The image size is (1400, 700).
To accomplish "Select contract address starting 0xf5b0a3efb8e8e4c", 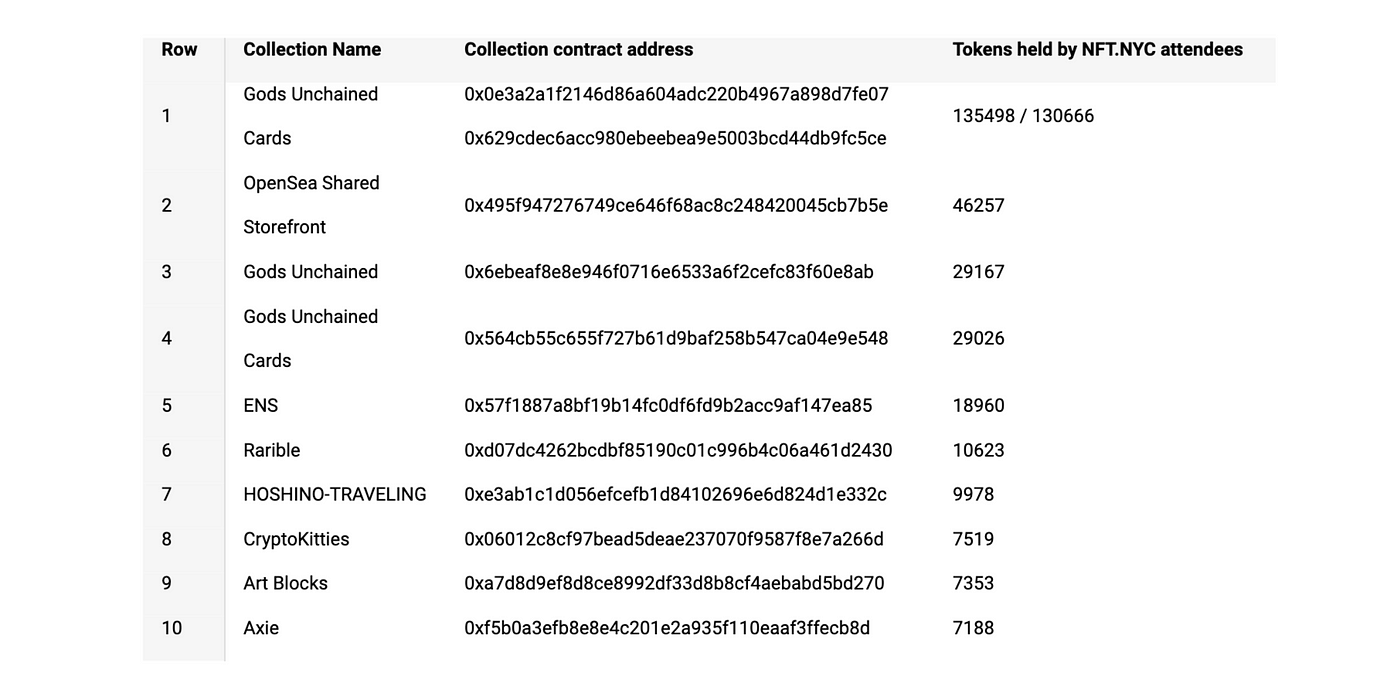I will click(667, 628).
